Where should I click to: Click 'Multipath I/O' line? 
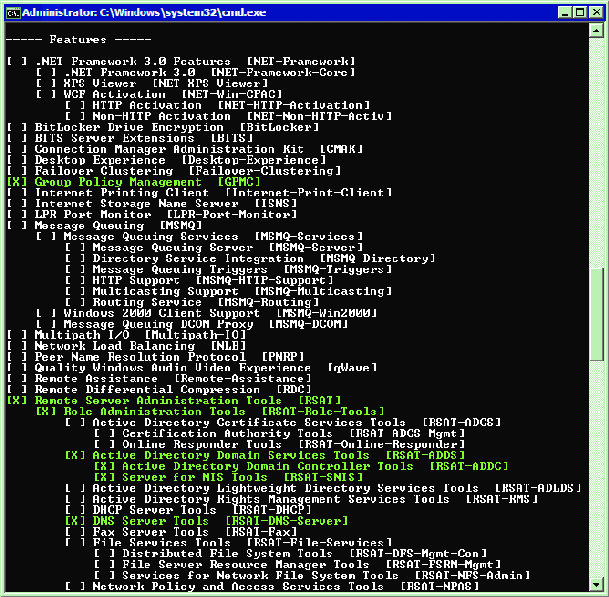pos(127,335)
